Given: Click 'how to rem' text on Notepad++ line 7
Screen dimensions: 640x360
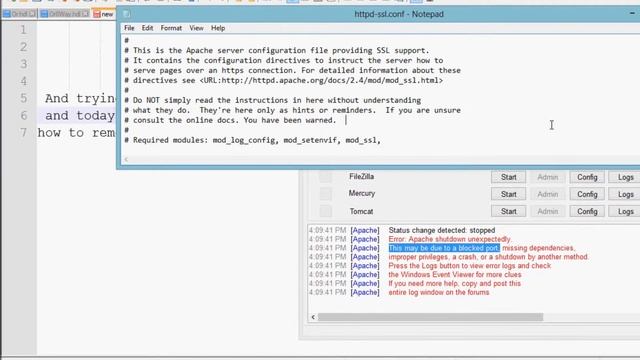Looking at the screenshot, I should point(77,133).
